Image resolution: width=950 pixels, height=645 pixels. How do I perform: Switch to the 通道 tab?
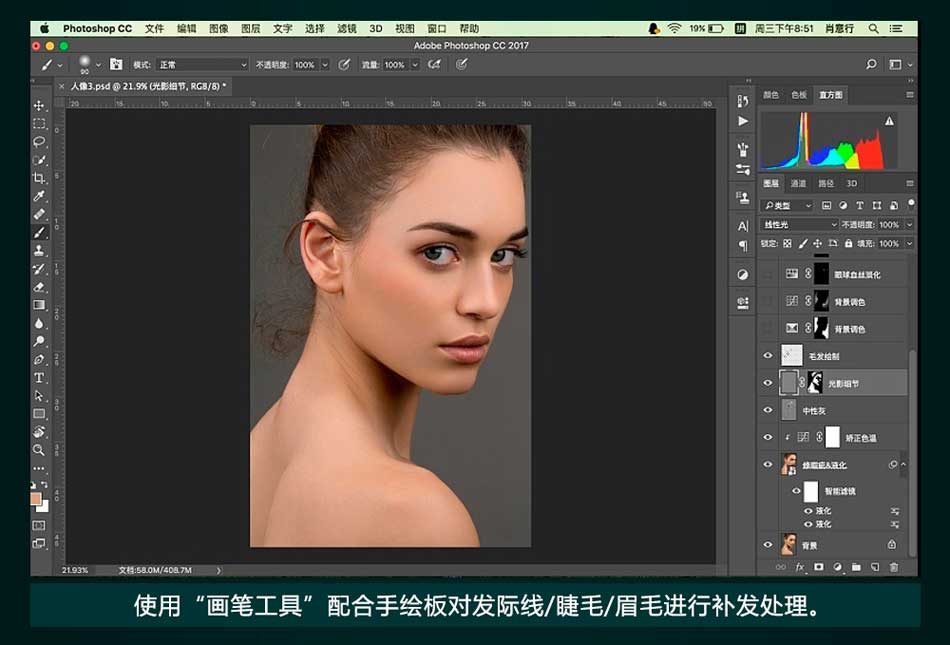(x=798, y=184)
